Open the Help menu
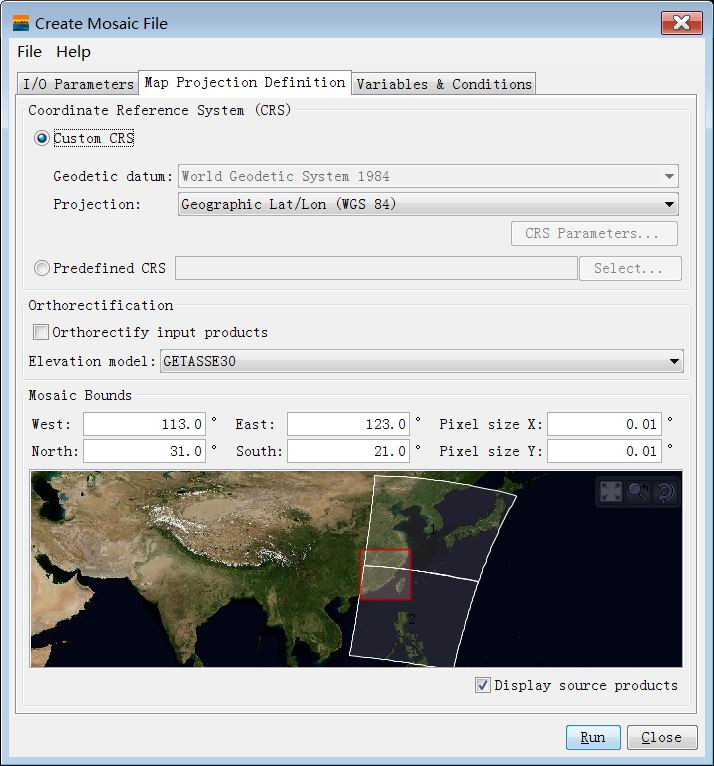 coord(73,52)
